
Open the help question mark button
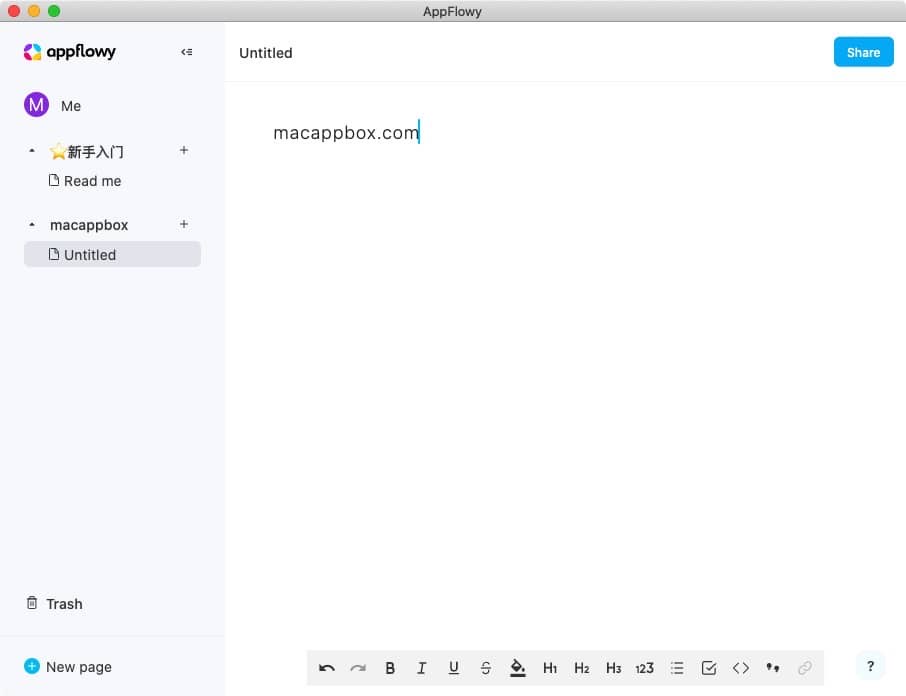click(870, 667)
